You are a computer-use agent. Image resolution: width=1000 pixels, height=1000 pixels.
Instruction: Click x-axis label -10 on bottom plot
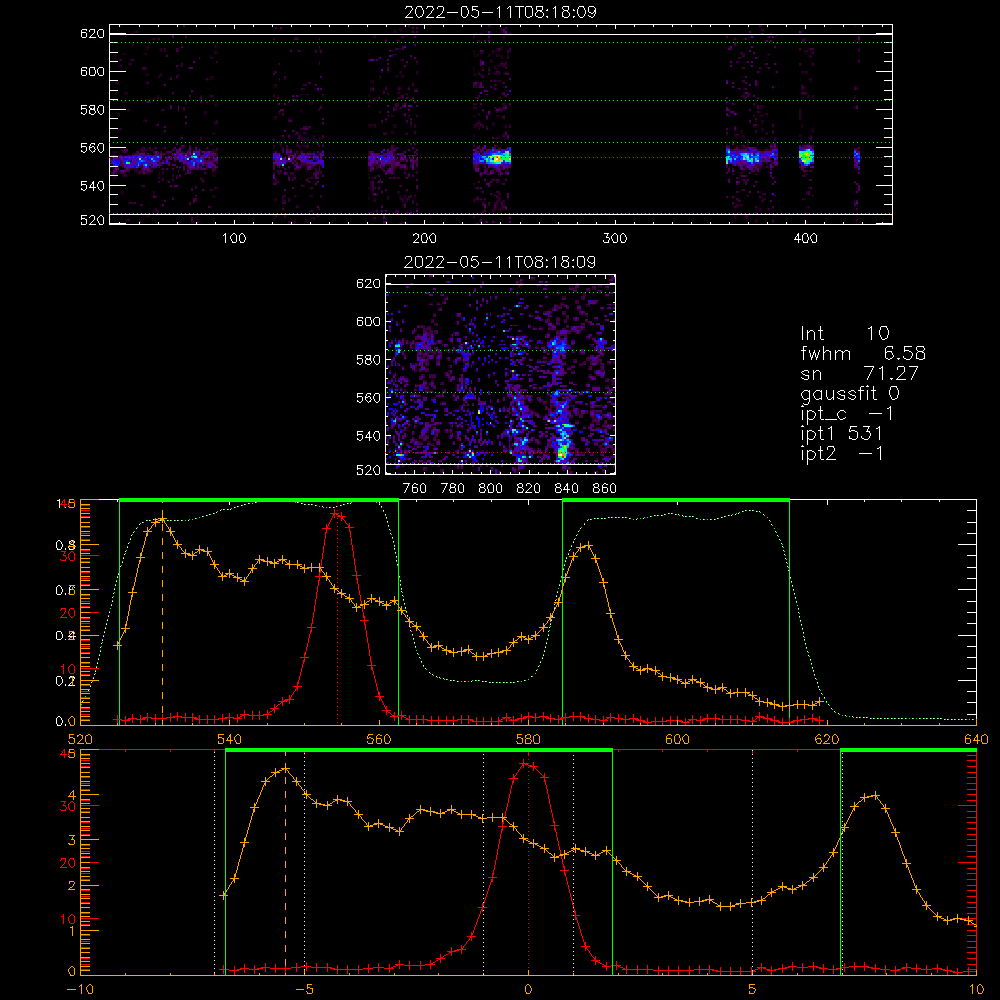80,990
